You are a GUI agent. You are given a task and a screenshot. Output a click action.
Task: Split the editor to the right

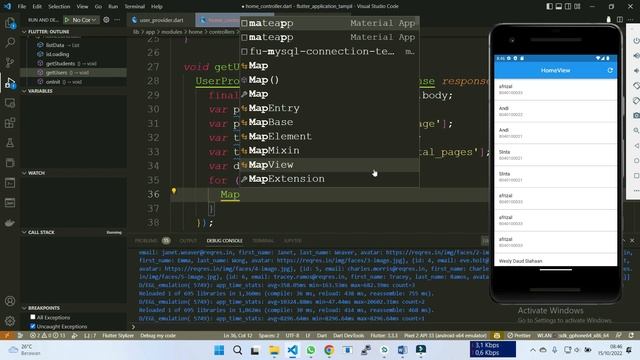tap(620, 20)
